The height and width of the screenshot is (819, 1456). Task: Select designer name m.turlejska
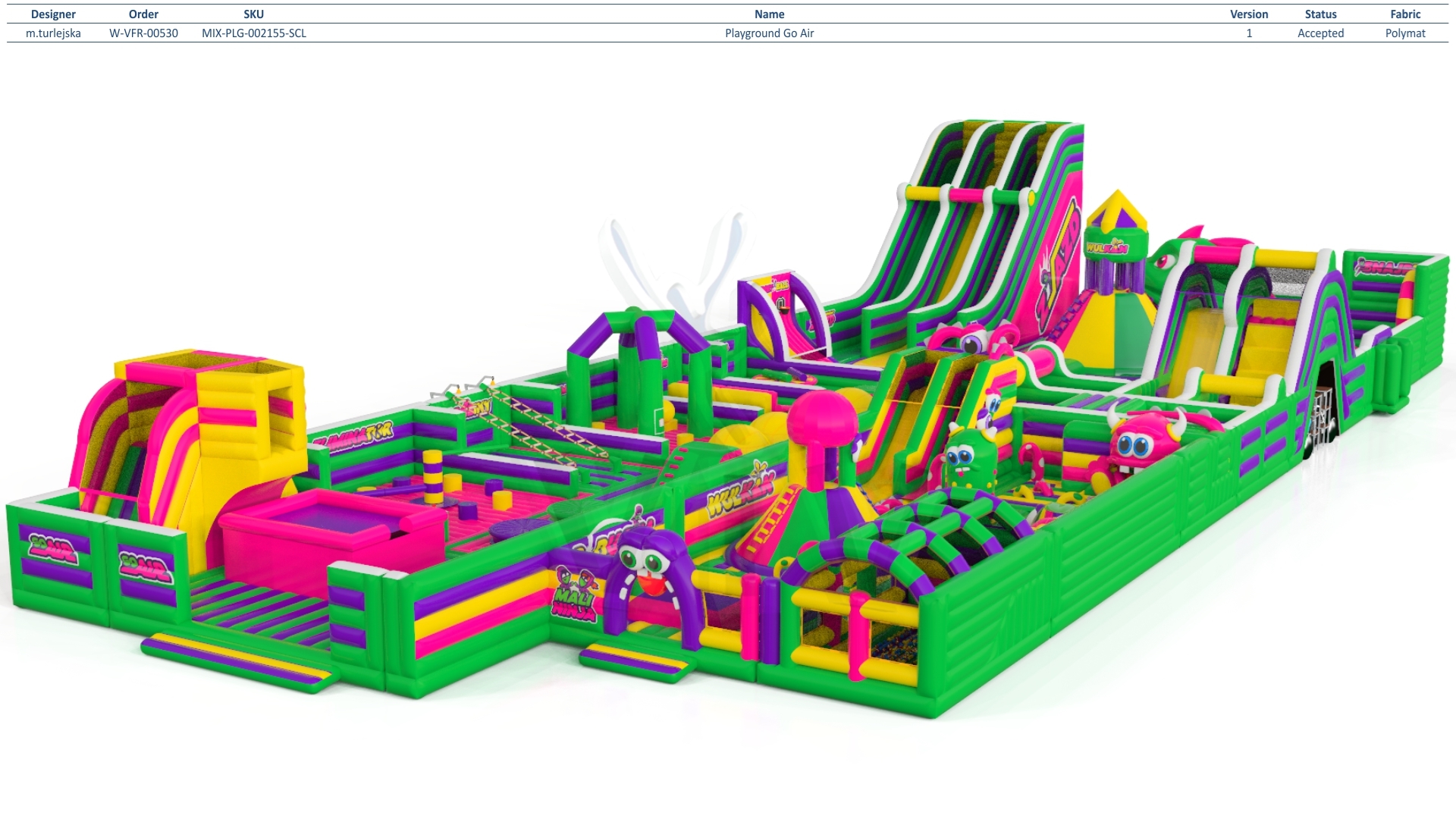[53, 33]
